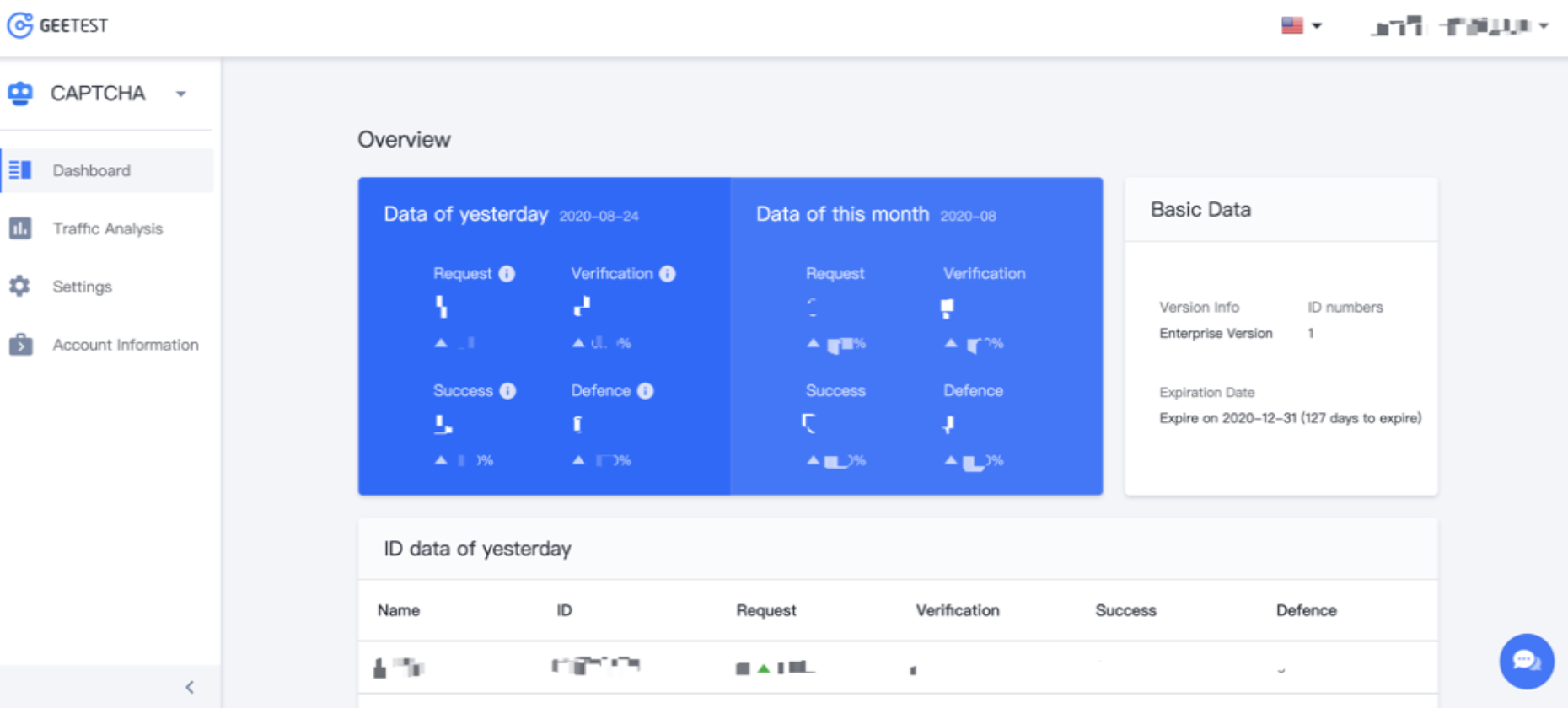Collapse the left sidebar
Viewport: 1568px width, 708px height.
click(x=190, y=687)
